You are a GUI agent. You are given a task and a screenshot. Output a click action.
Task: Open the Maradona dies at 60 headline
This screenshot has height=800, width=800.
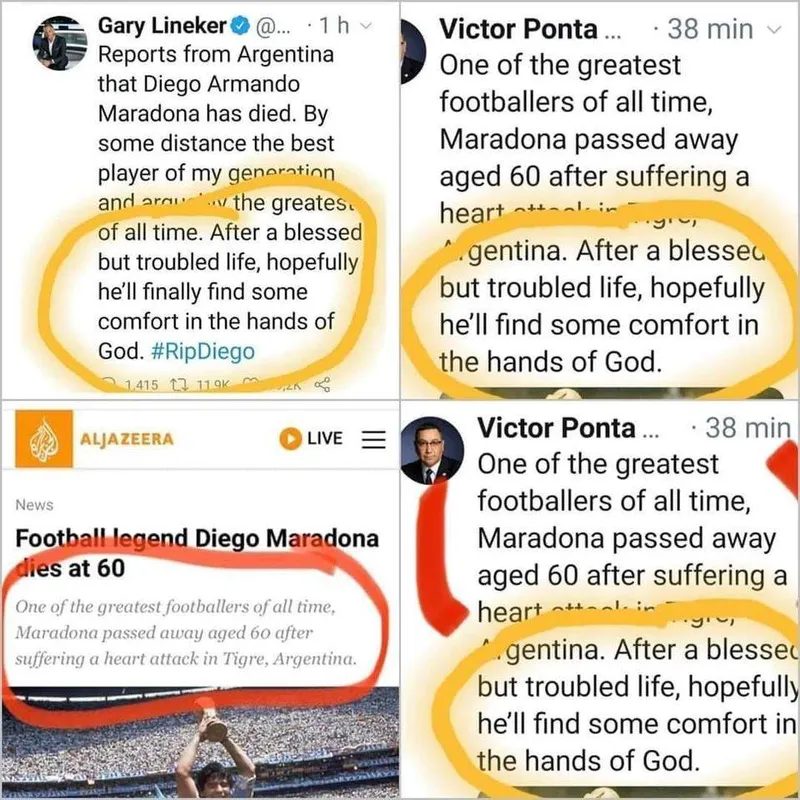click(x=197, y=553)
